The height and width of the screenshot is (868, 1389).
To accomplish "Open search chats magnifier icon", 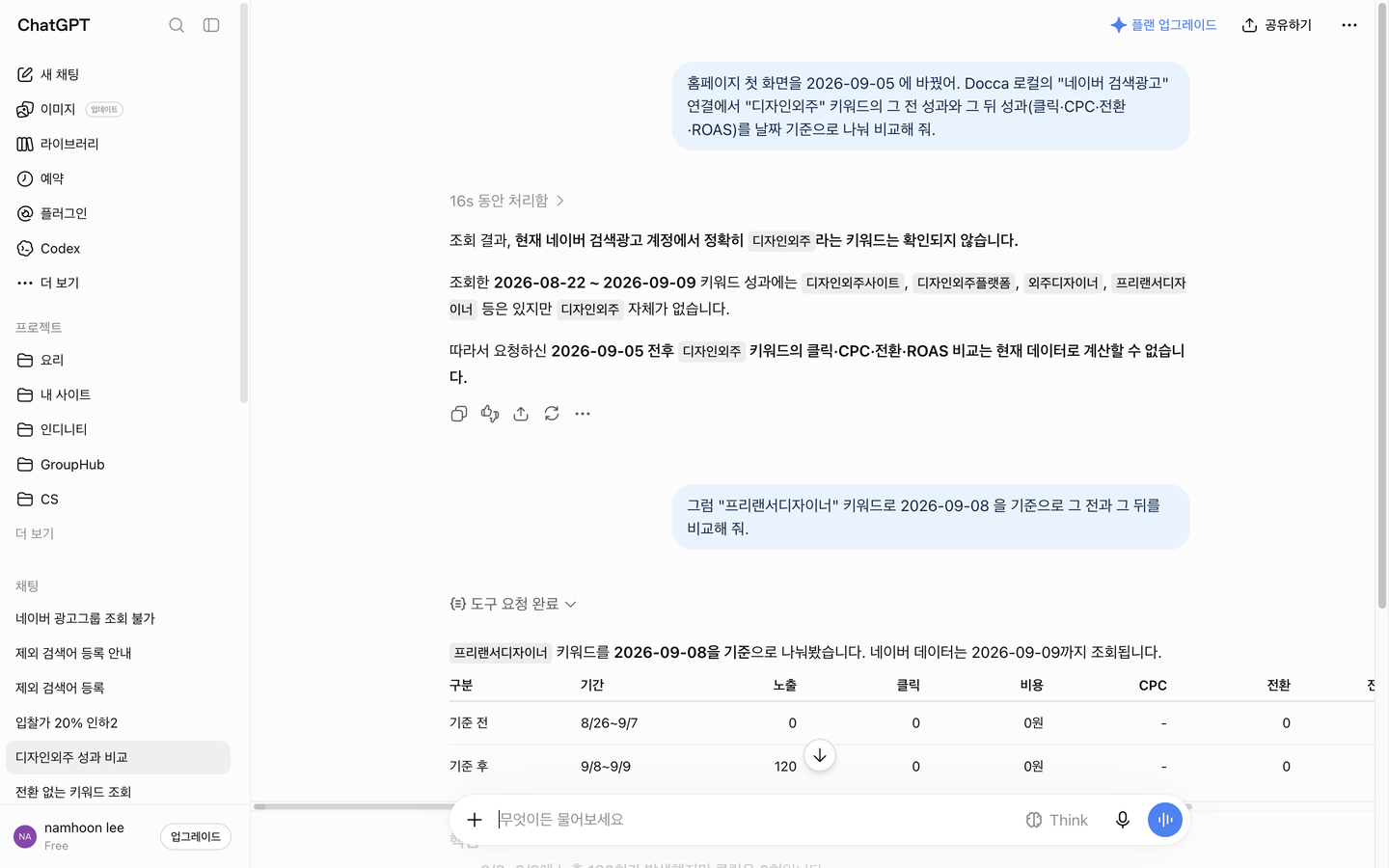I will (177, 25).
